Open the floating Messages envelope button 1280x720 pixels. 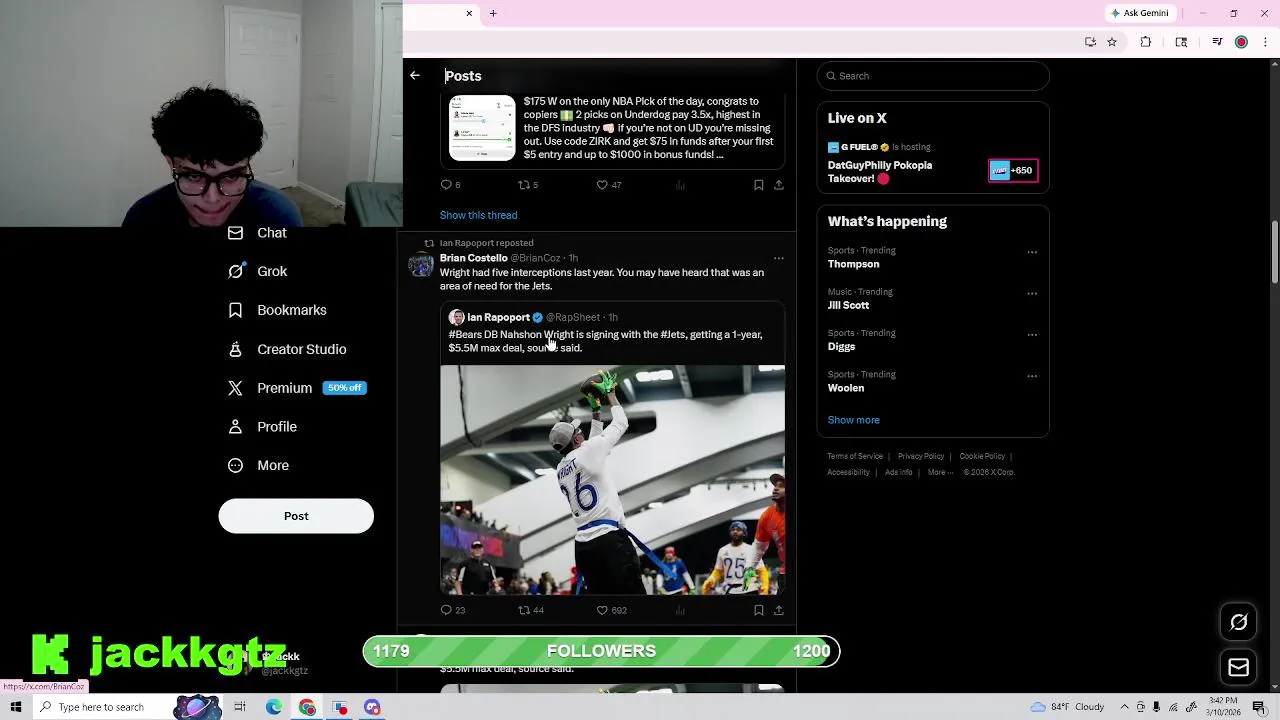pyautogui.click(x=1238, y=667)
